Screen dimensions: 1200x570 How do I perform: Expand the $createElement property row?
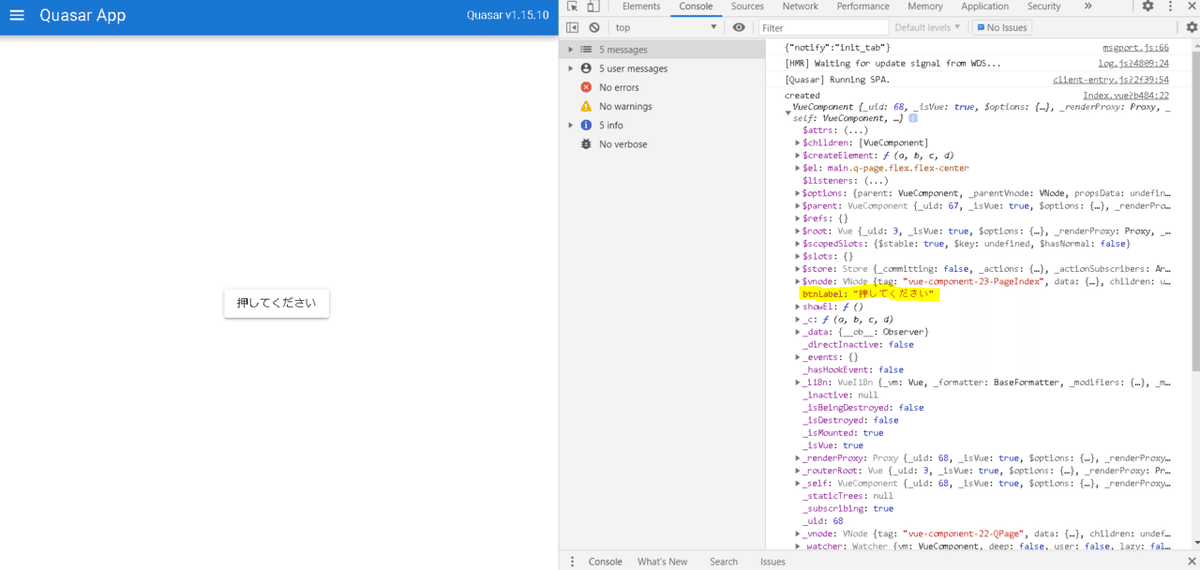click(x=798, y=155)
